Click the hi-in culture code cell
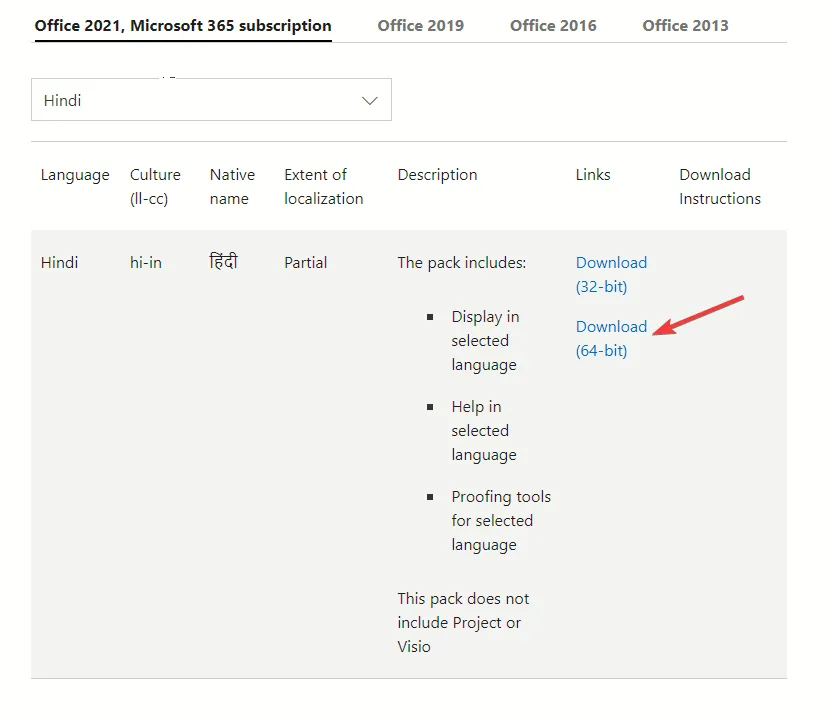 [146, 262]
